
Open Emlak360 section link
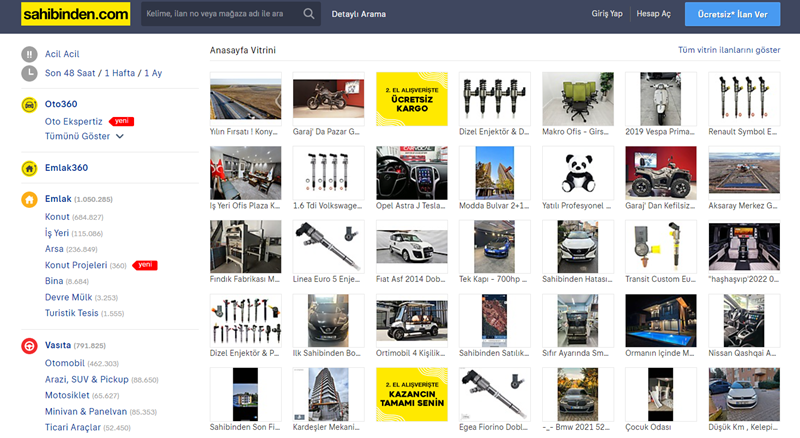(66, 168)
